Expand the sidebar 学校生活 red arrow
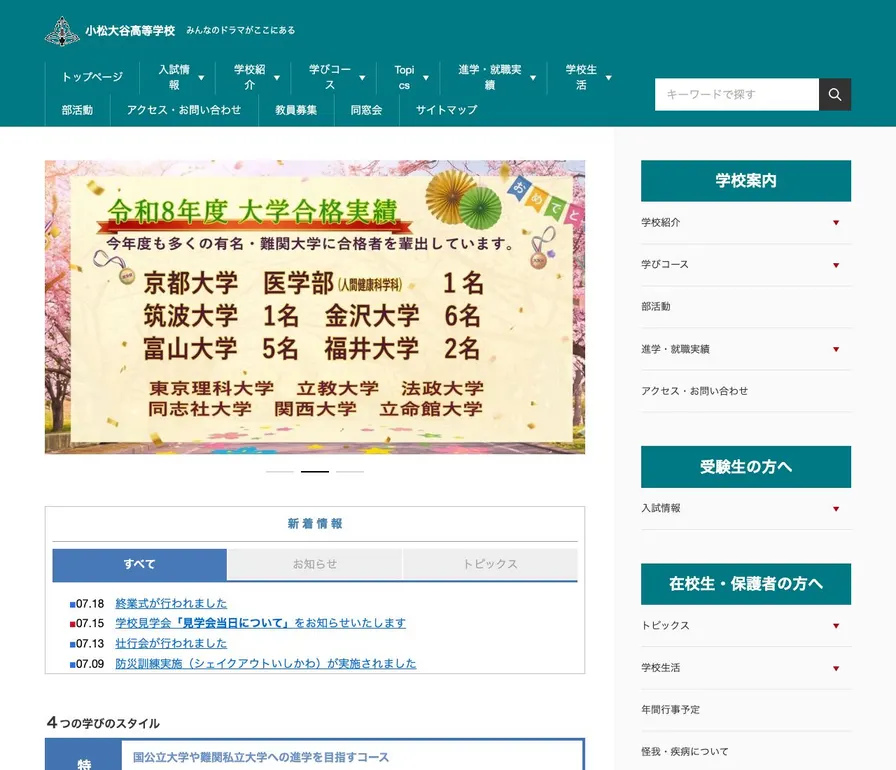This screenshot has height=770, width=896. pyautogui.click(x=836, y=668)
